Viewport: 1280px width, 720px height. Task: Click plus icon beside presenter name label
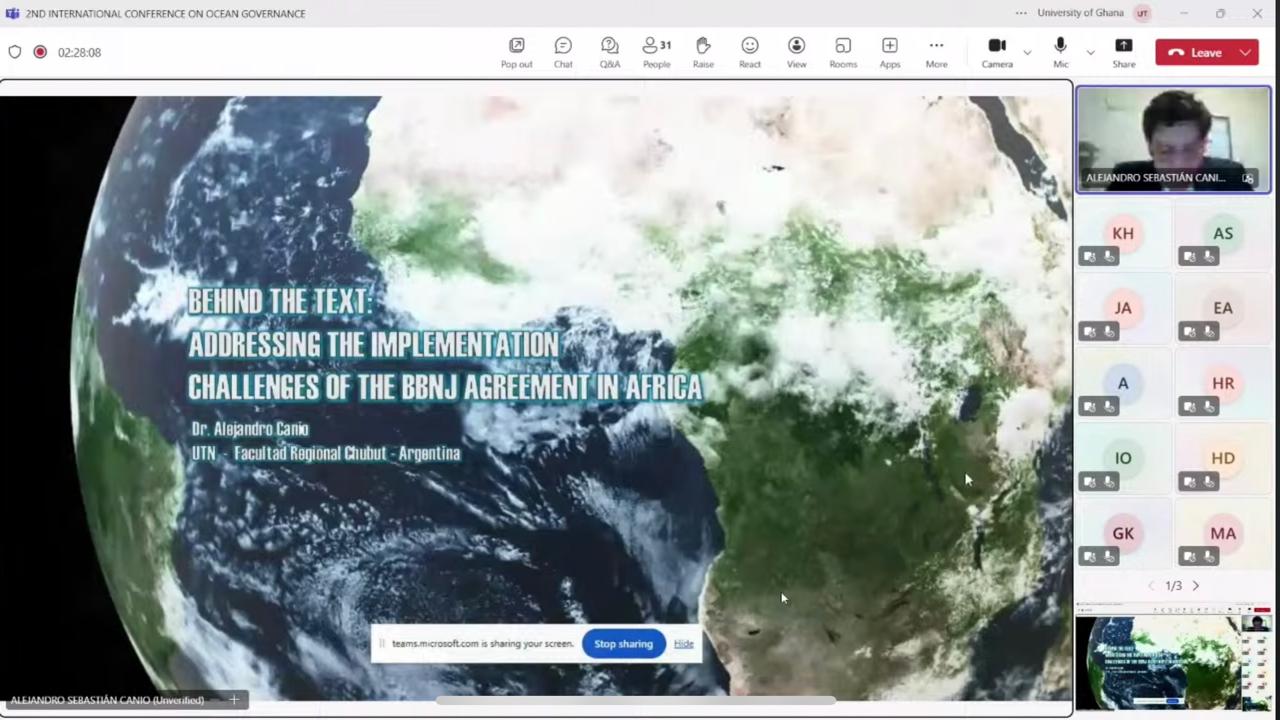click(x=234, y=700)
